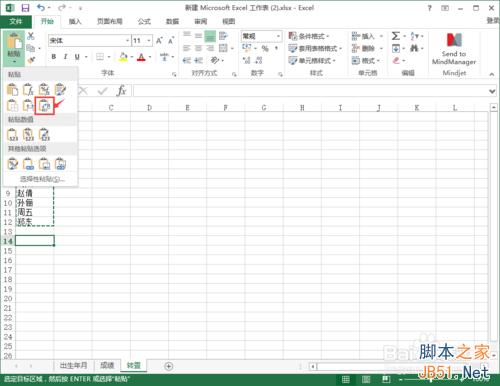Viewport: 500px width, 386px height.
Task: Open the font size dropdown
Action: coord(149,41)
